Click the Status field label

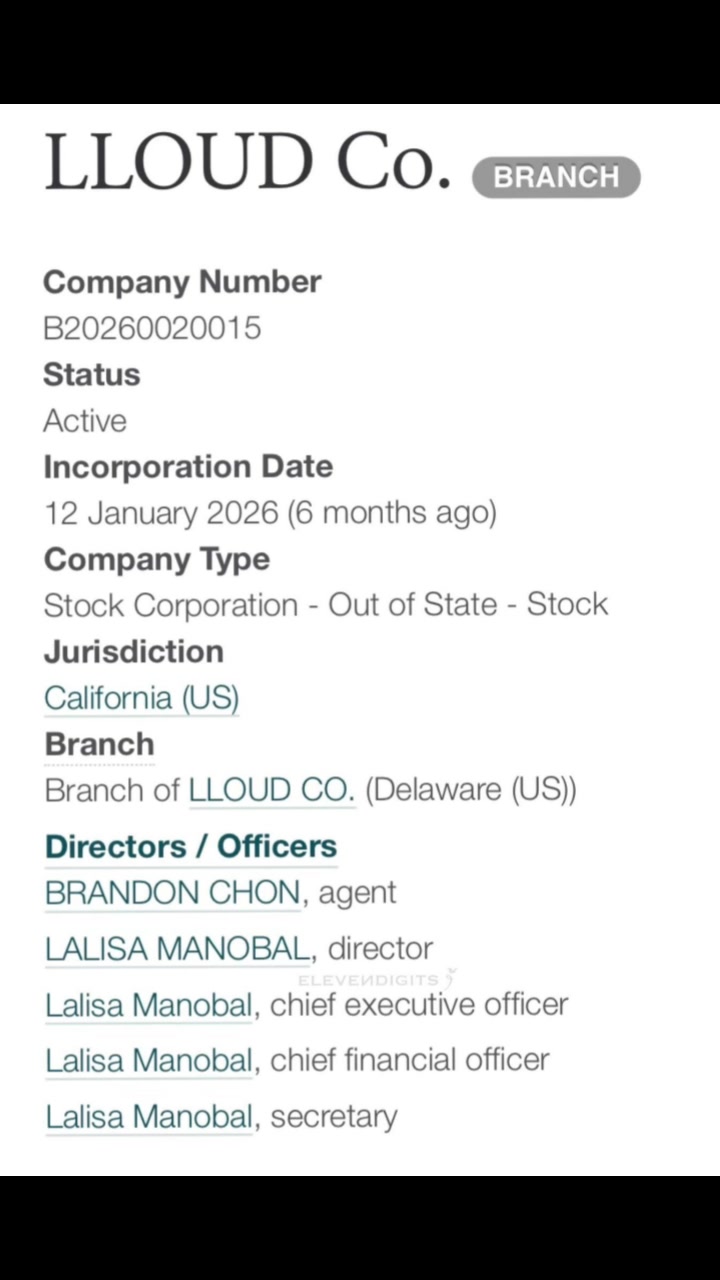pos(92,375)
